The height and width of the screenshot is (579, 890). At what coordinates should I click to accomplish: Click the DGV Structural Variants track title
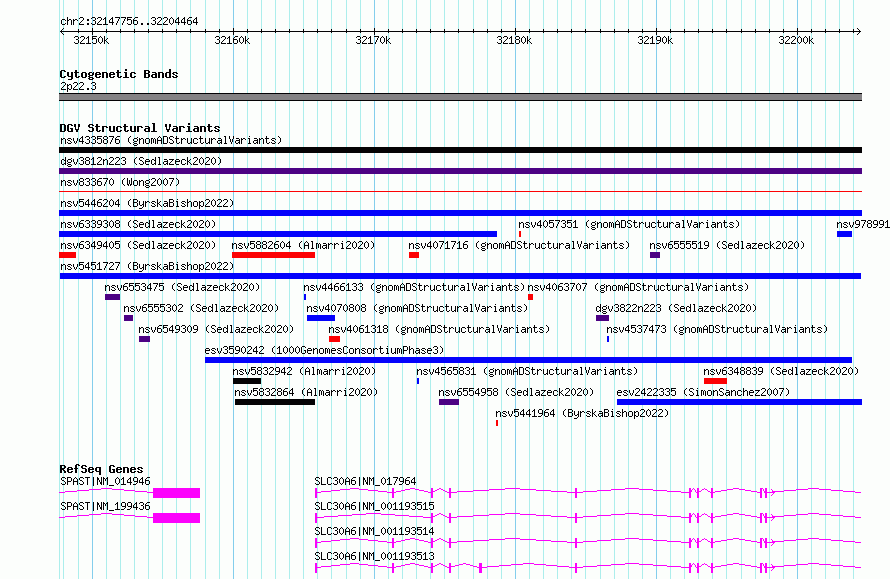[x=140, y=128]
